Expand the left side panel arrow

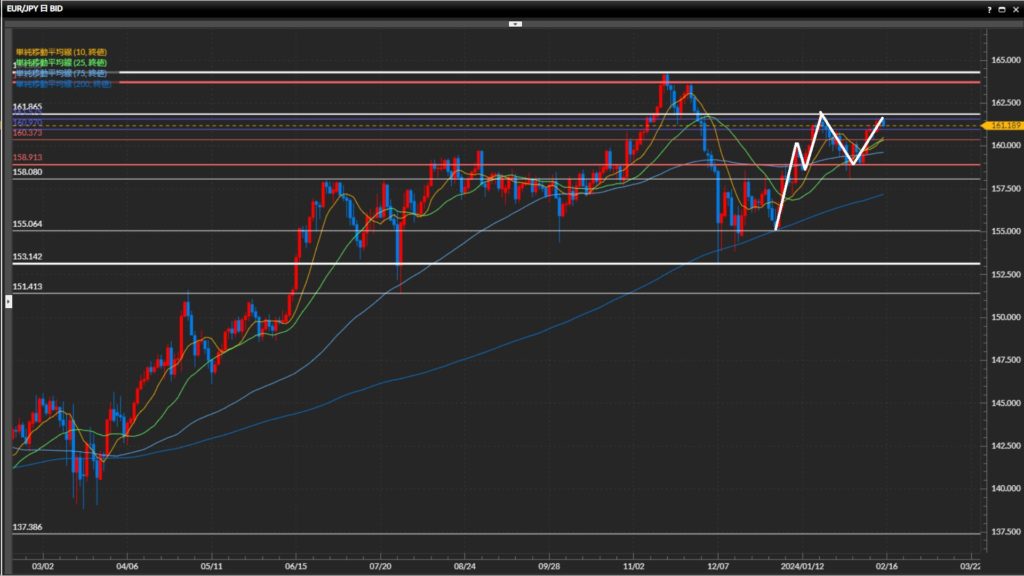click(8, 300)
